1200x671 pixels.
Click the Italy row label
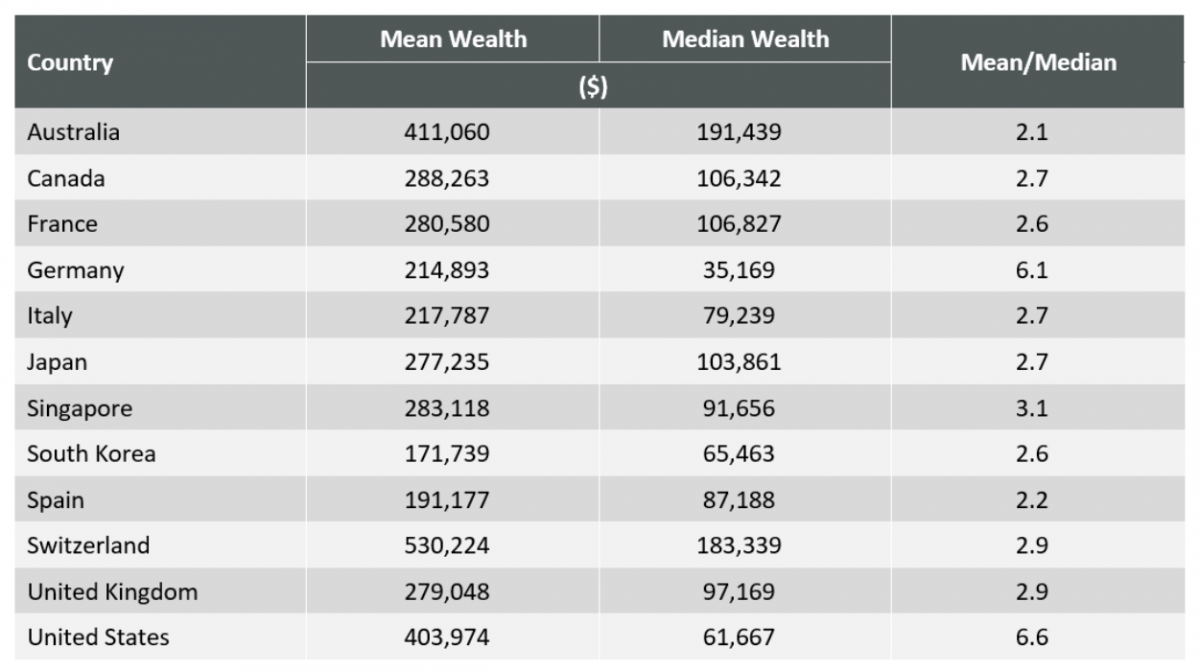(x=50, y=316)
